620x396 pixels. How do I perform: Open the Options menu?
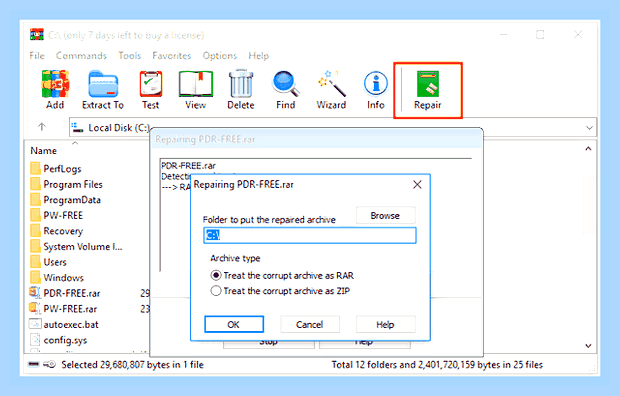[x=220, y=55]
